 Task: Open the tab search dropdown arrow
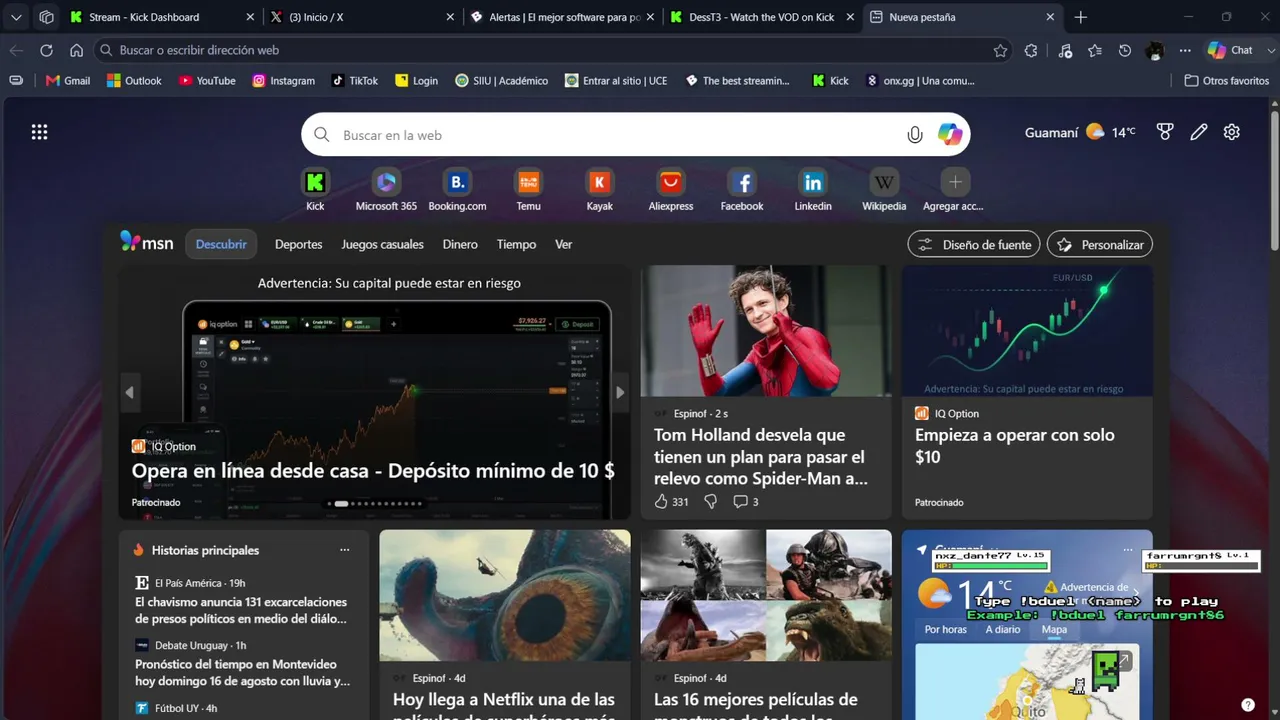pos(16,17)
